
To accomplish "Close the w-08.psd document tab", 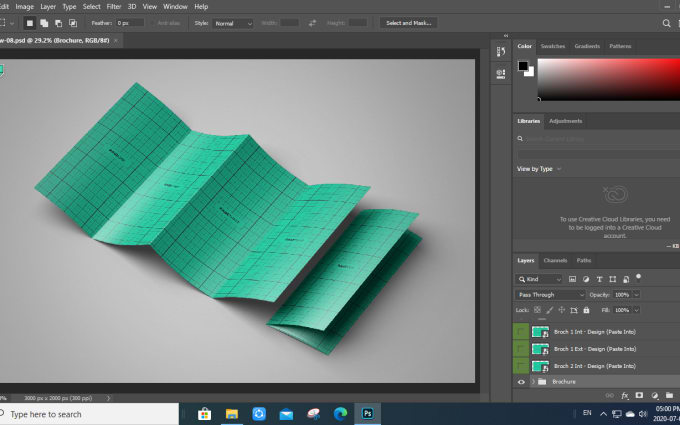I will [x=116, y=40].
